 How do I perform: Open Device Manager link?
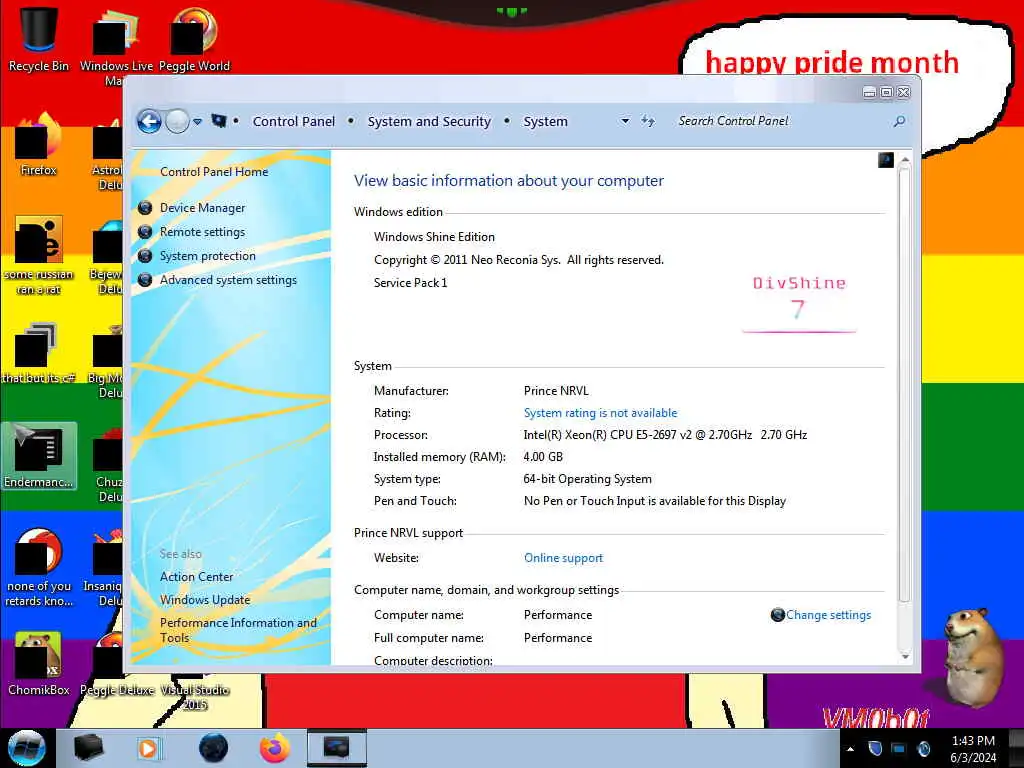pos(202,208)
